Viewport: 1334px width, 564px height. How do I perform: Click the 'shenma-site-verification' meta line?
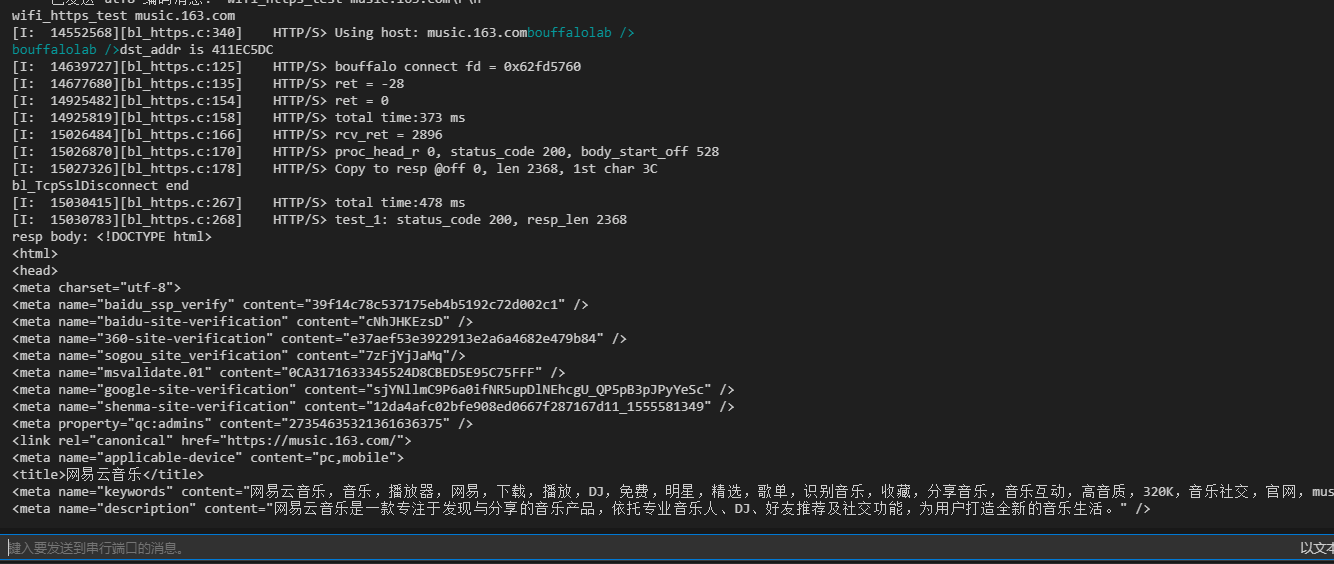pos(373,407)
